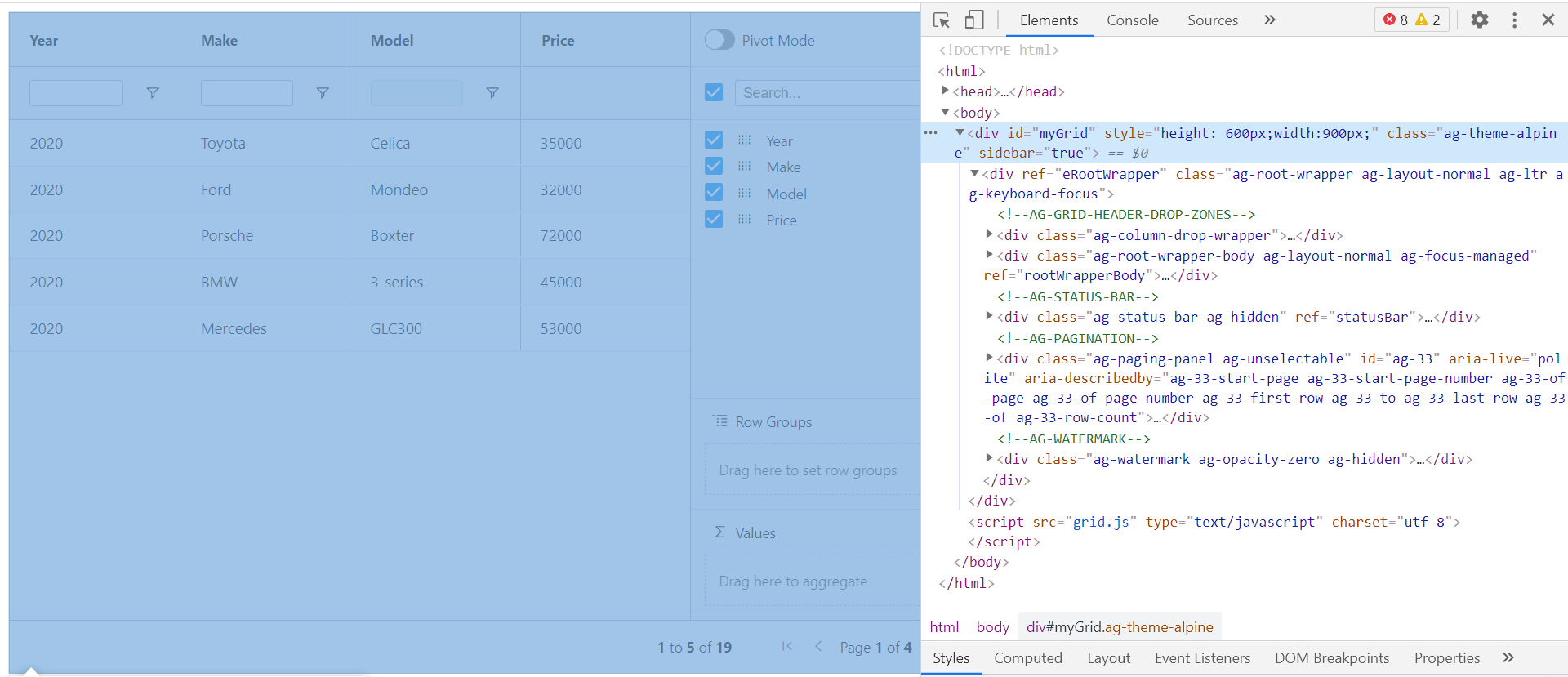Select the Computed pane tab

coord(1027,658)
